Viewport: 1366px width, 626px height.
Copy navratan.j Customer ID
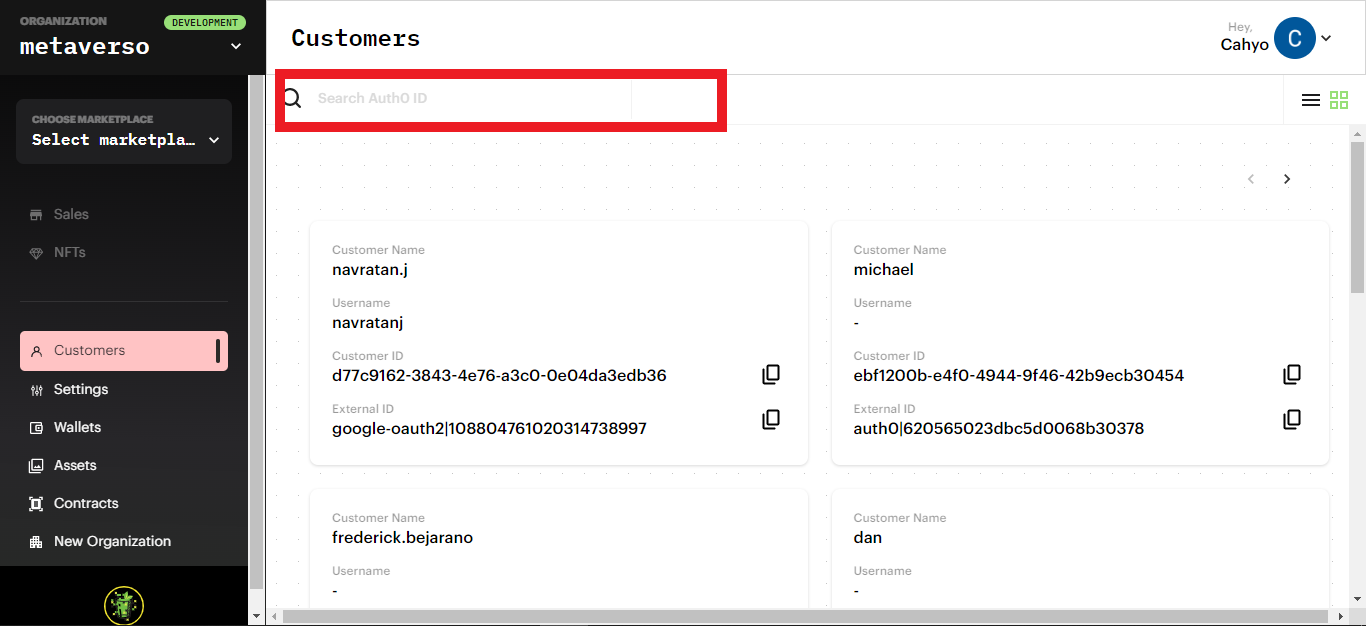point(771,374)
